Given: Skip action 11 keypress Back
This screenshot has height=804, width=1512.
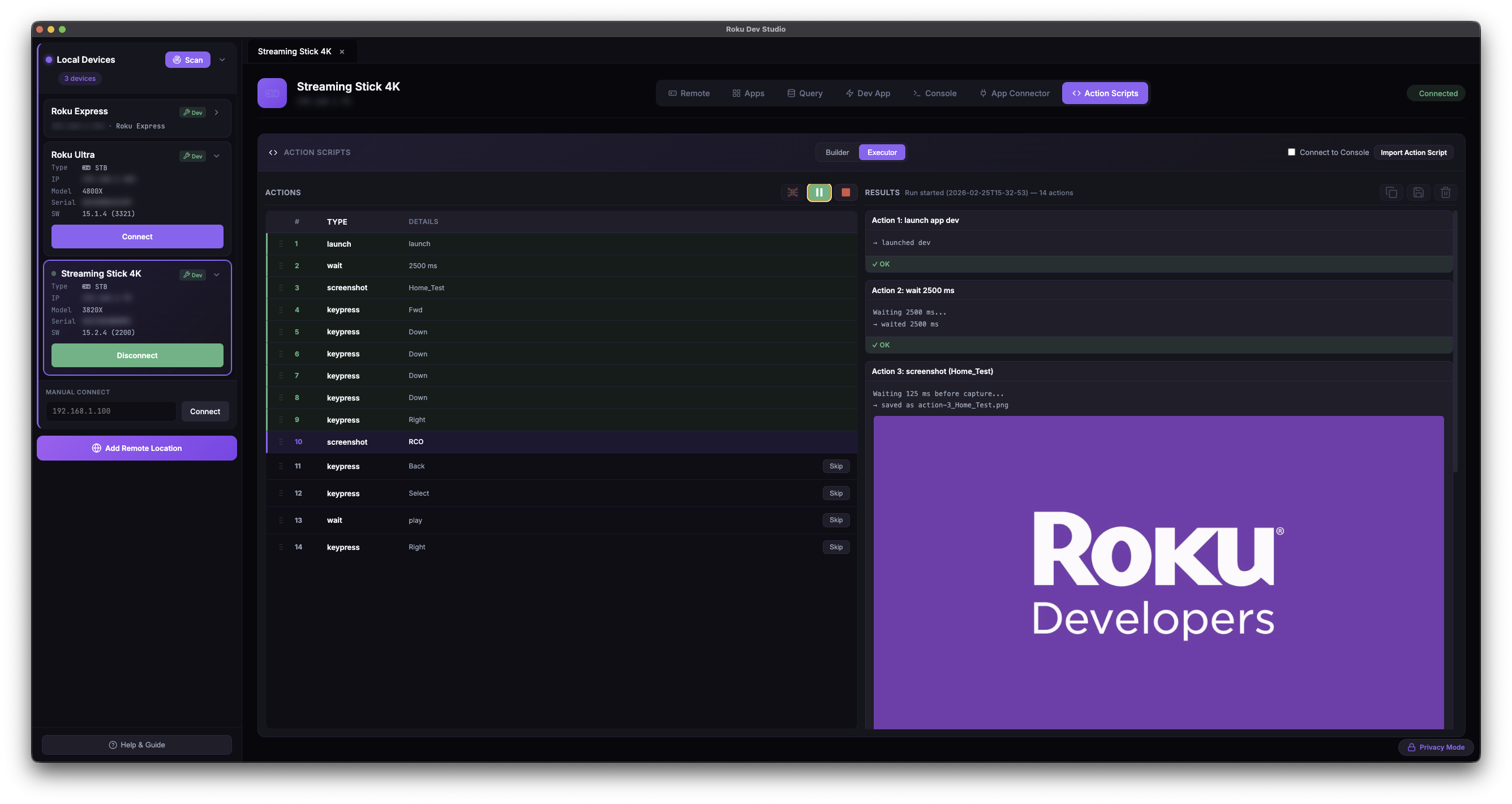Looking at the screenshot, I should coord(836,466).
